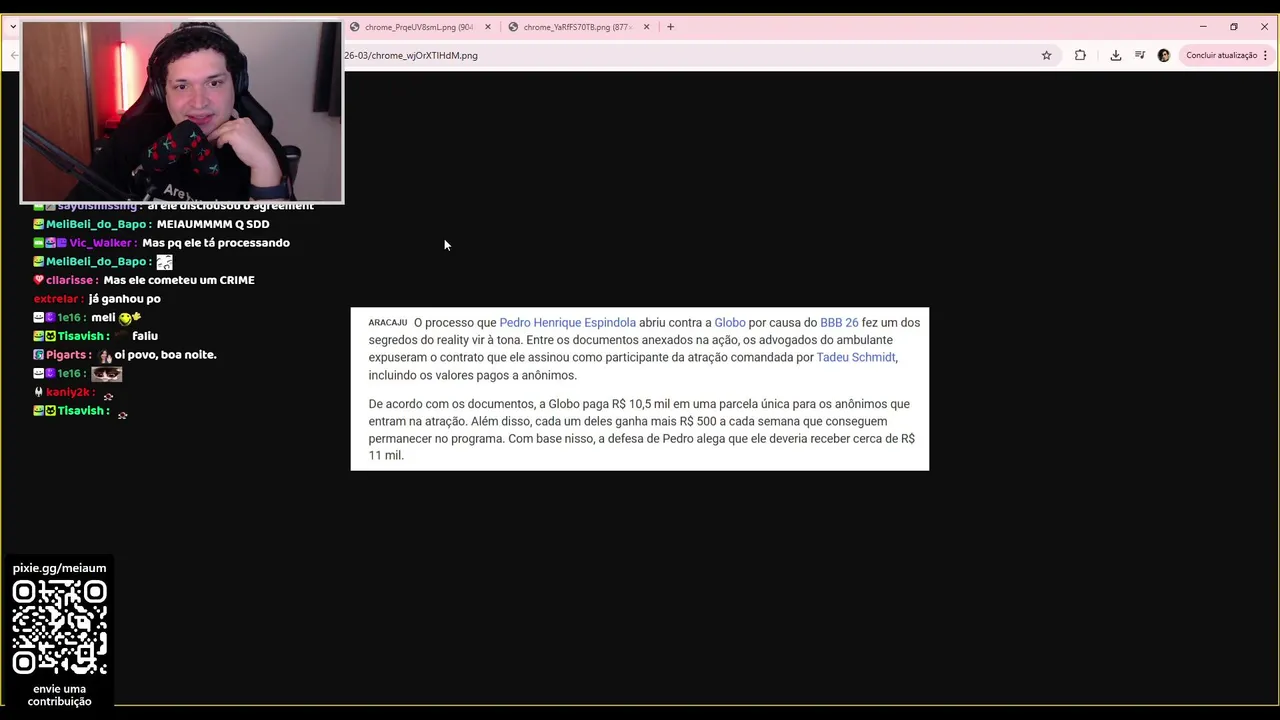Click chat message 'já ganhou po'
This screenshot has width=1280, height=720.
(x=124, y=299)
